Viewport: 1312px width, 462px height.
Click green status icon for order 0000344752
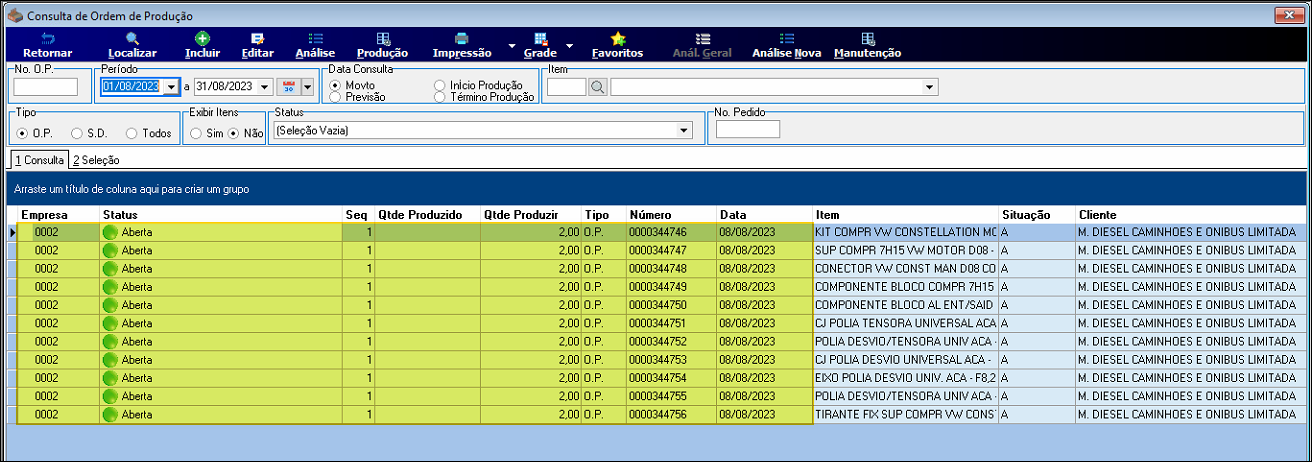(110, 341)
